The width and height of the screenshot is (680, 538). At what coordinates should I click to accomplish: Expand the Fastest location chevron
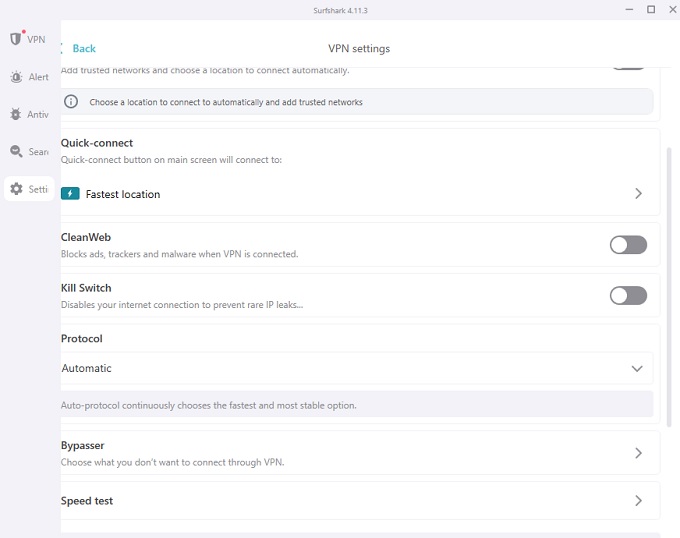tap(638, 193)
